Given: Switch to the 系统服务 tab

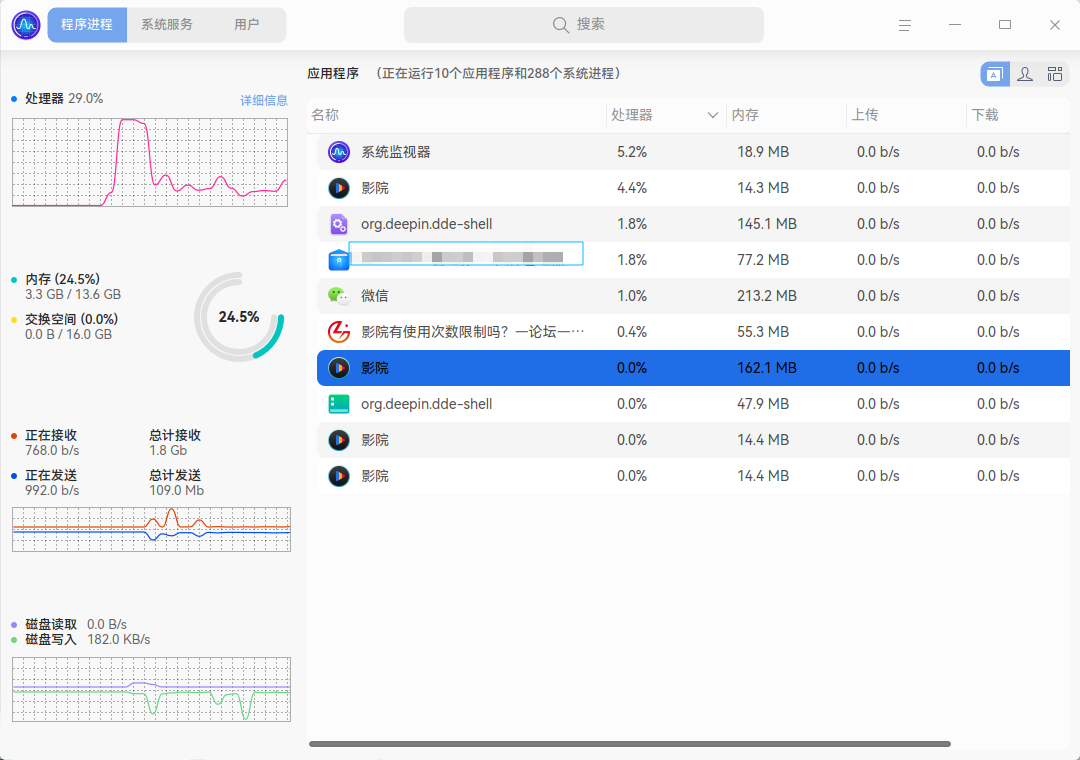Looking at the screenshot, I should click(x=167, y=25).
